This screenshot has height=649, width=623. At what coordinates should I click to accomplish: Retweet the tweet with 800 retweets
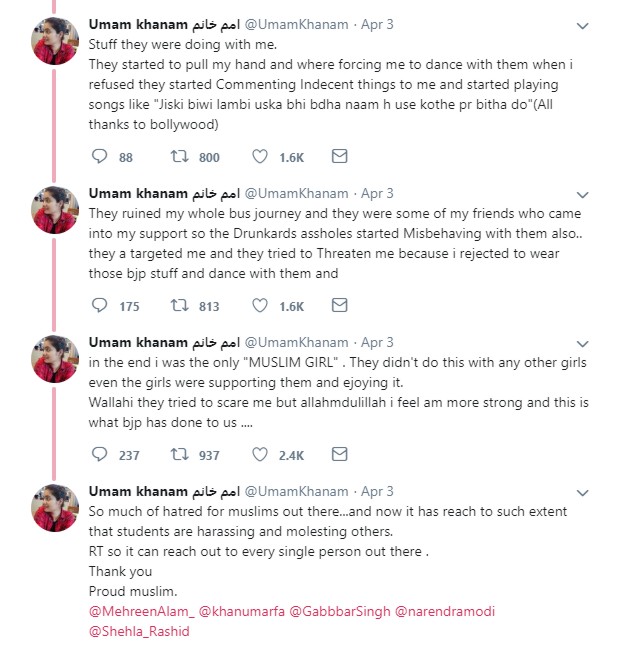[x=180, y=156]
